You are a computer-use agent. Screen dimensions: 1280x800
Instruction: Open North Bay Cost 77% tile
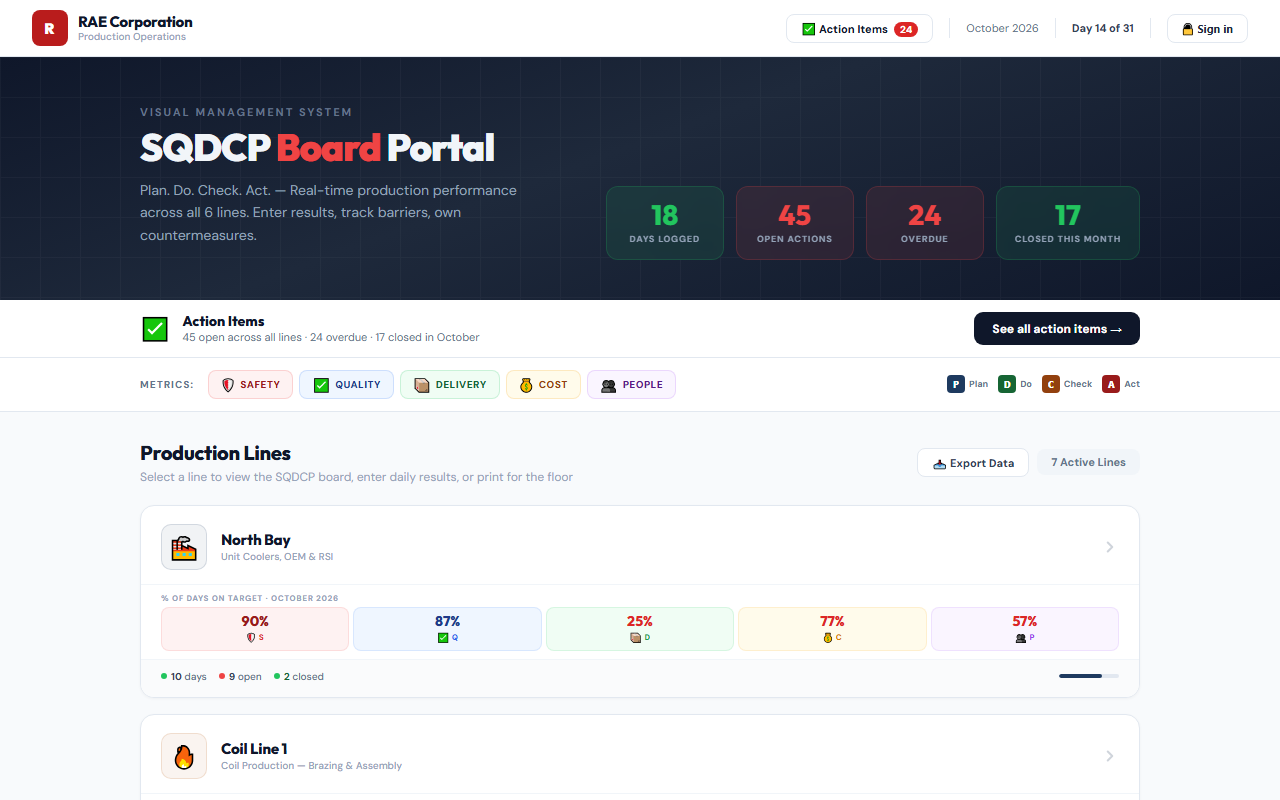point(832,629)
